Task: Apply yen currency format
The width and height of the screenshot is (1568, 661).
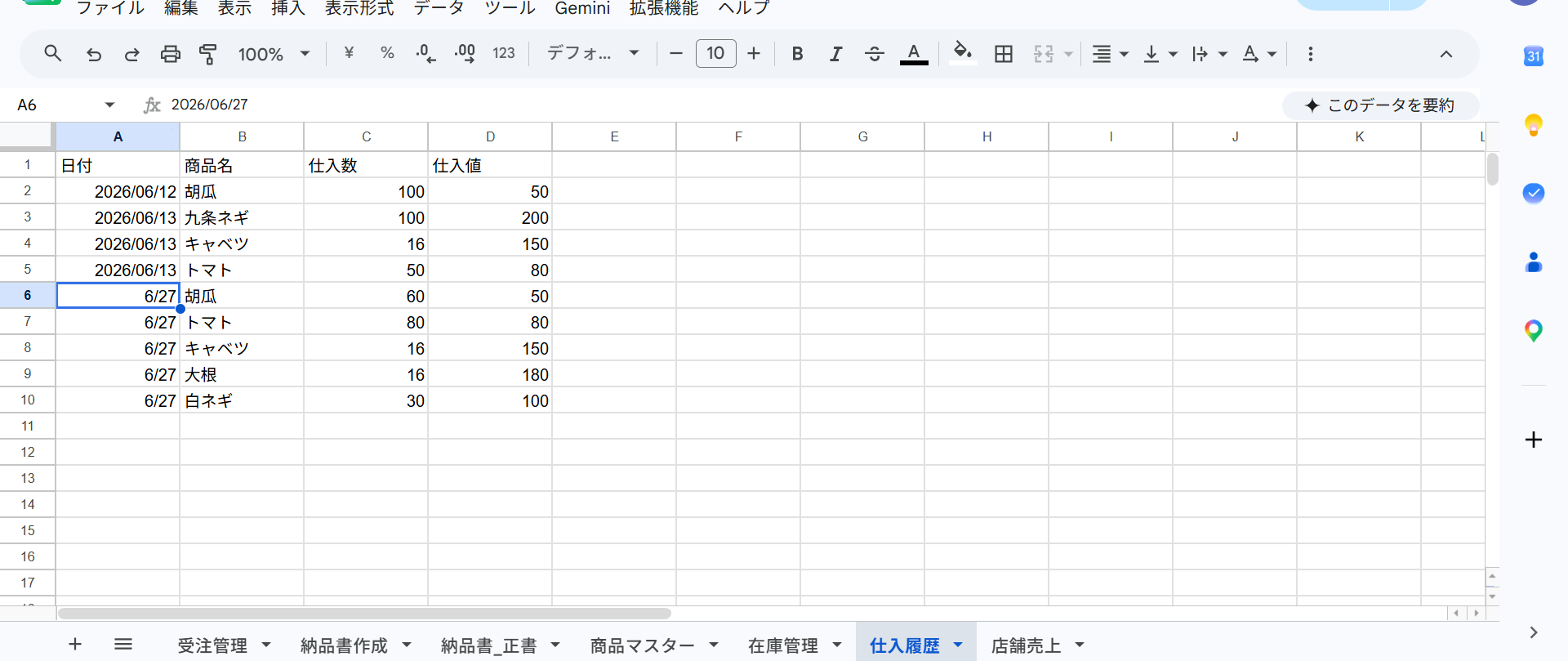Action: tap(349, 53)
